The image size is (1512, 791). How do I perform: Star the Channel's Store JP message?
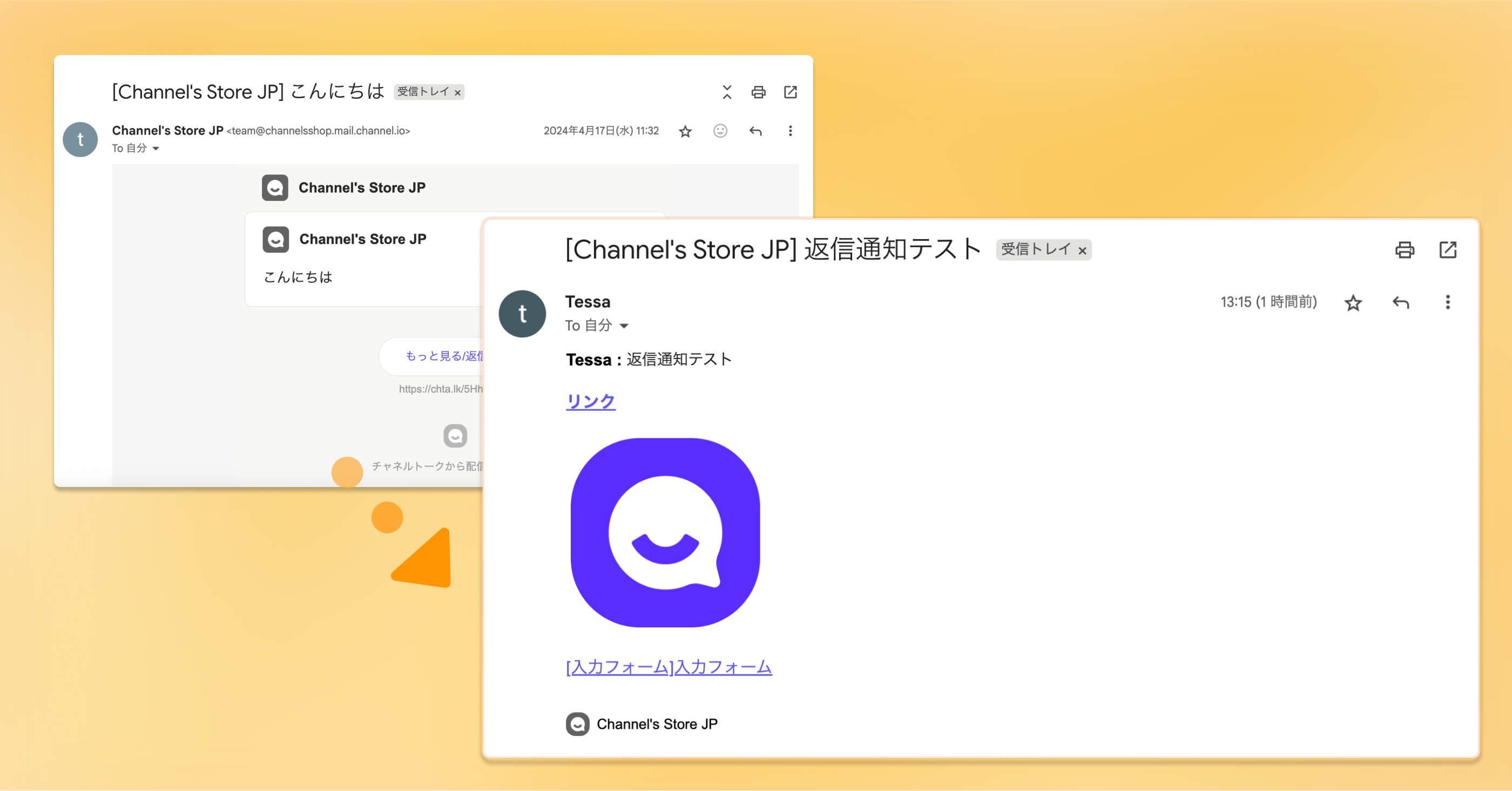685,131
